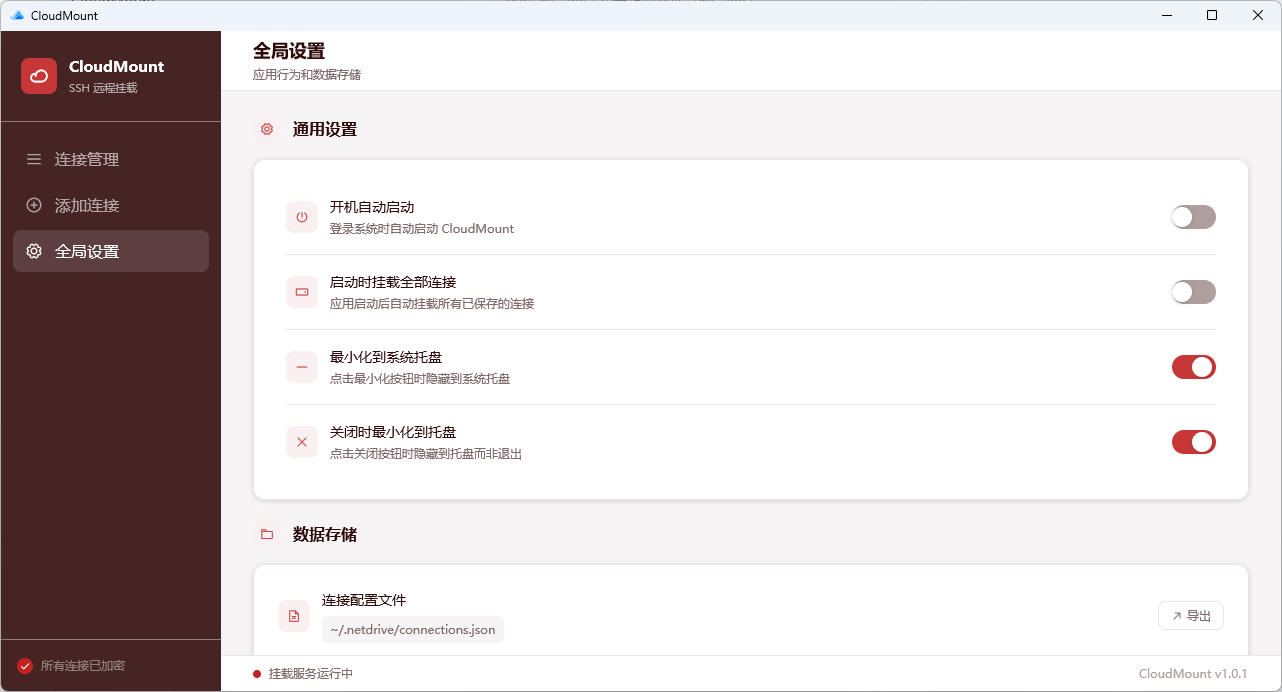Click the 通用设置 section heading

tap(325, 129)
